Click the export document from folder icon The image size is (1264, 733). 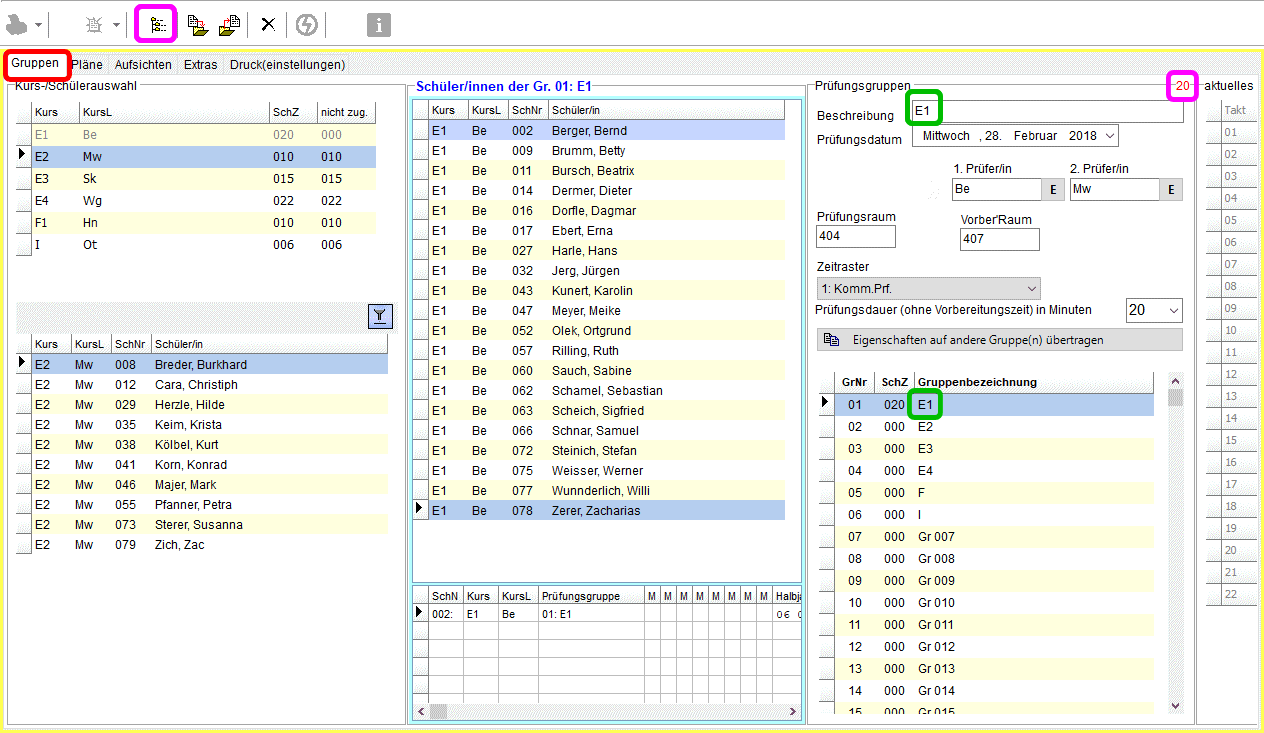coord(229,25)
